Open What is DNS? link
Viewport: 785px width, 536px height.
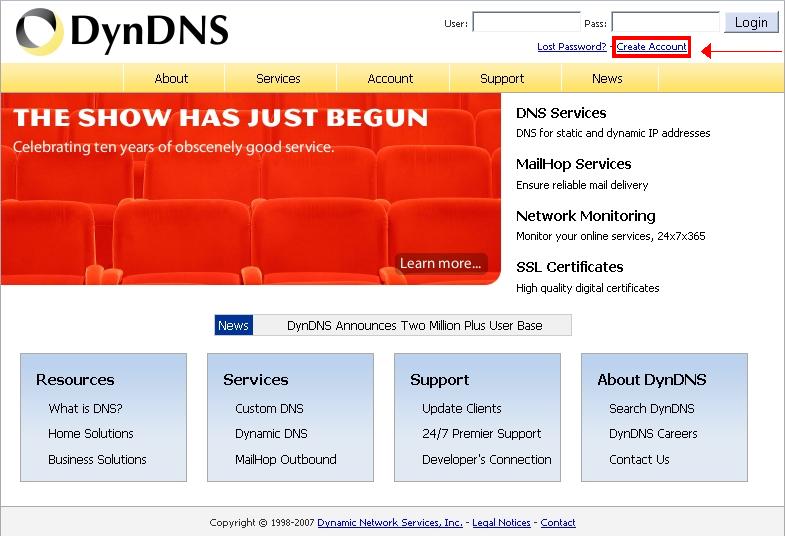85,408
